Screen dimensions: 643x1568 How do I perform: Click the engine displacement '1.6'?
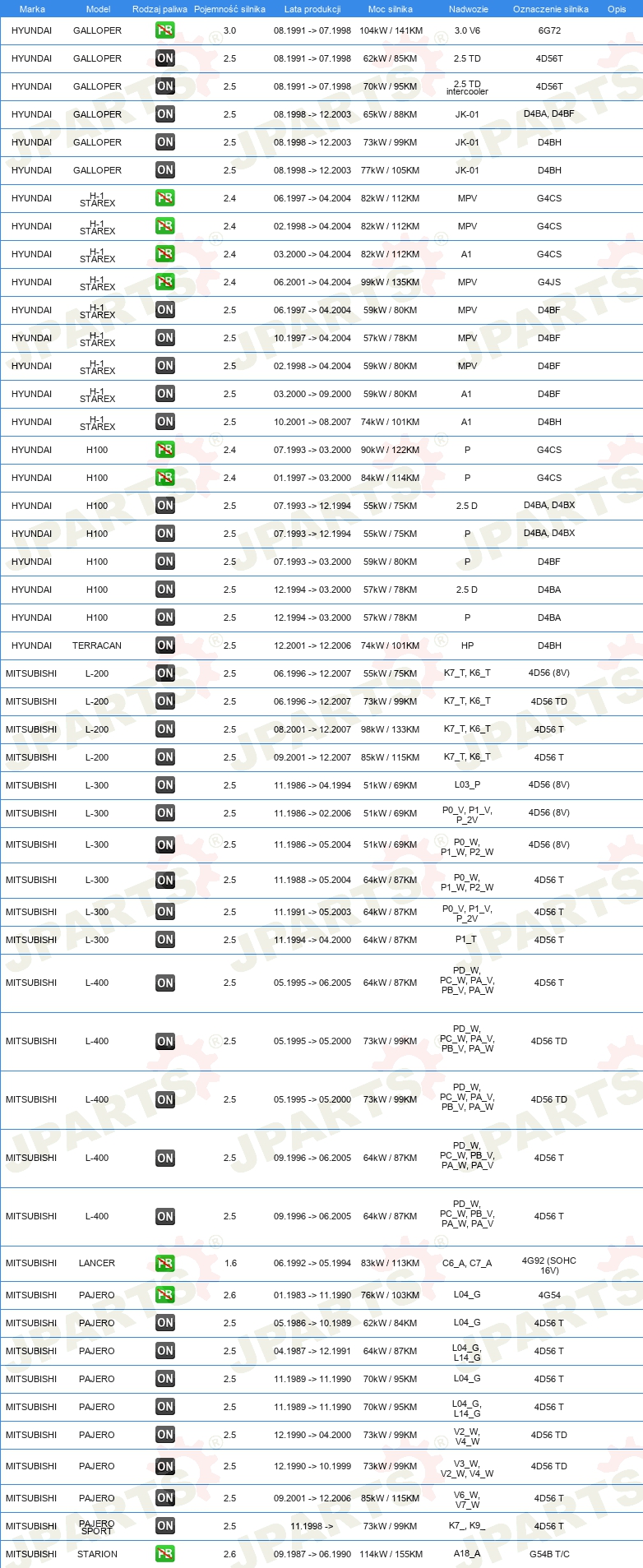229,1263
